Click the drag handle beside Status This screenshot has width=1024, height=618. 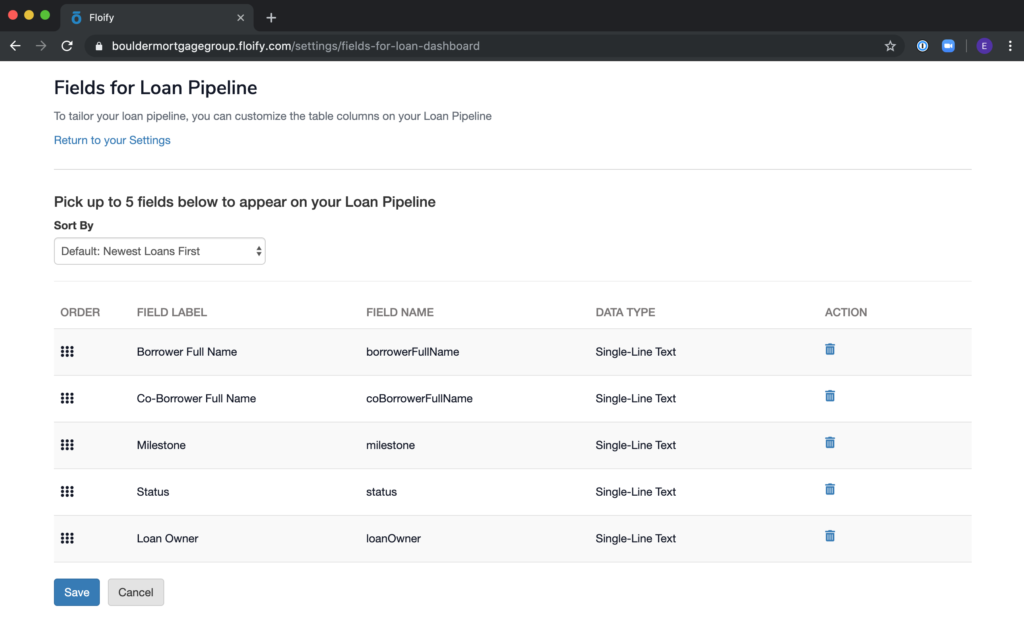[x=67, y=491]
